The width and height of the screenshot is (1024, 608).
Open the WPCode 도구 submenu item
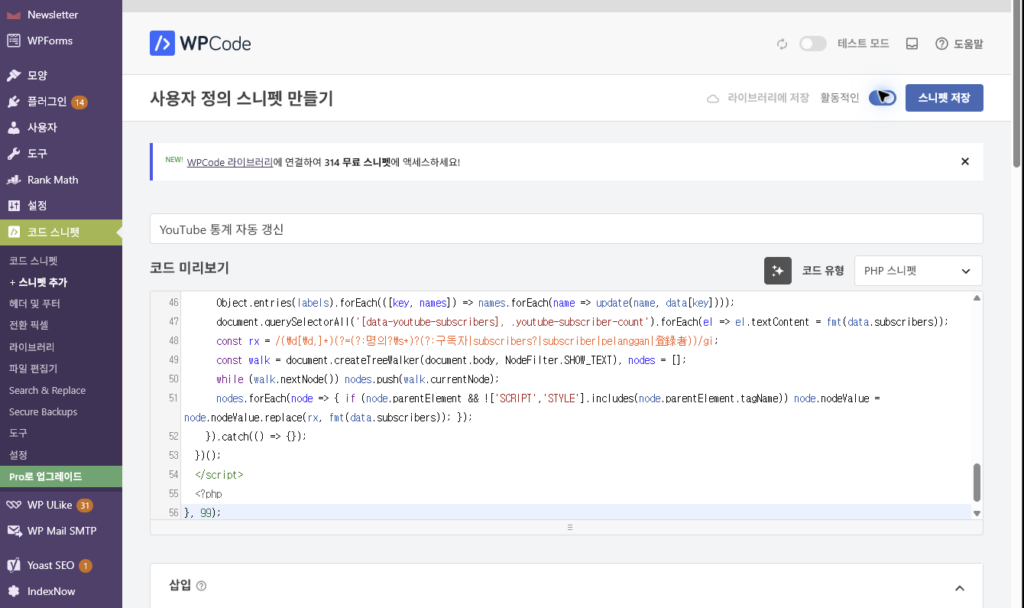pyautogui.click(x=18, y=433)
